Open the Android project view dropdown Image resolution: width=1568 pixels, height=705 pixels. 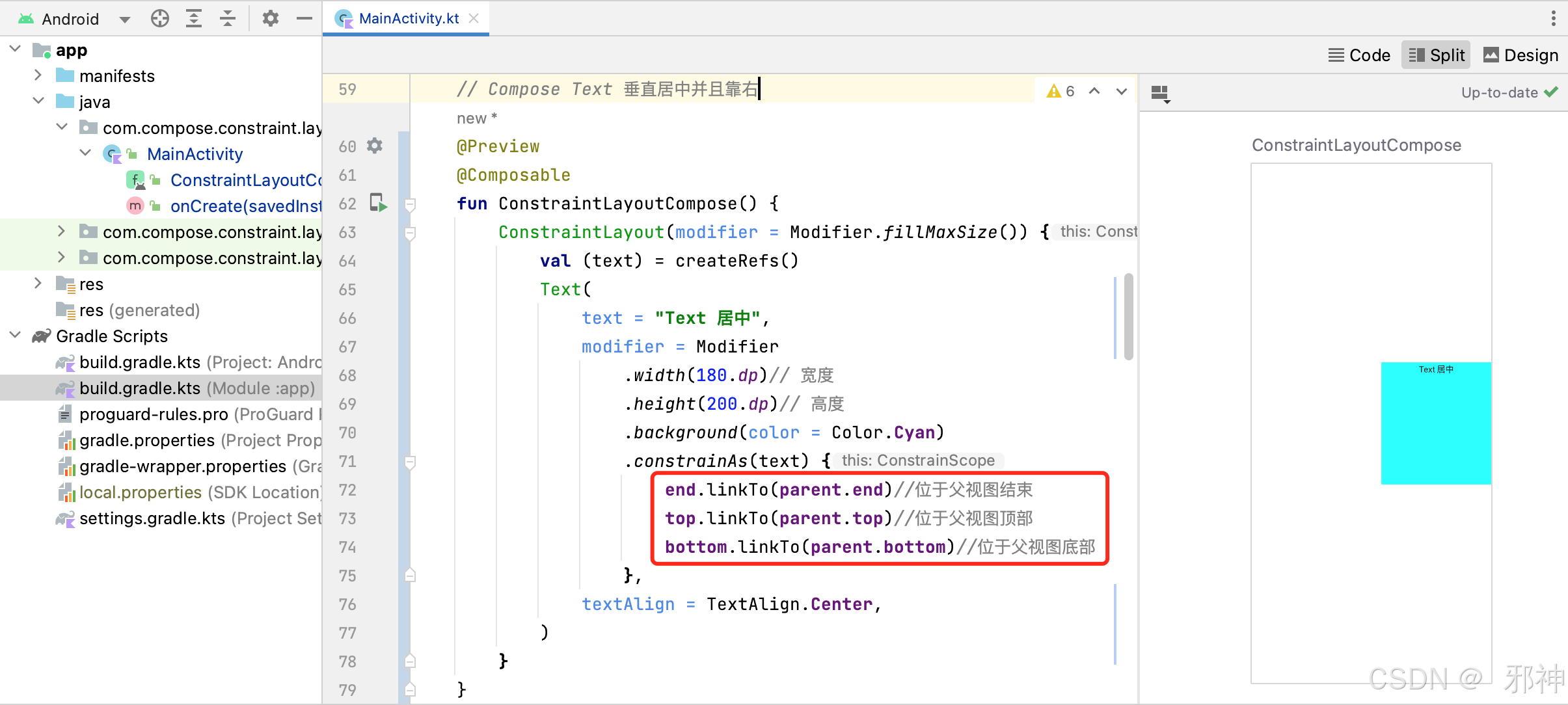coord(125,19)
